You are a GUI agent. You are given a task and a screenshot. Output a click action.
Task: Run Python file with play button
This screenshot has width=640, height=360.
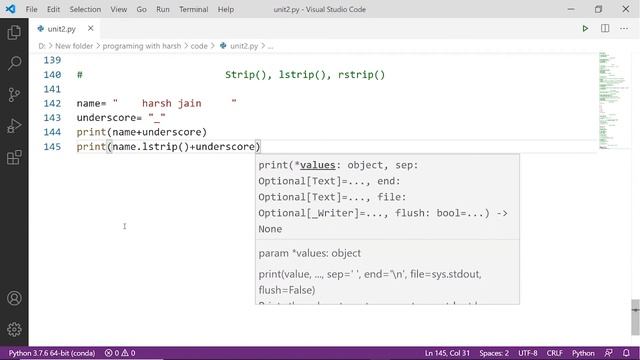tap(585, 29)
